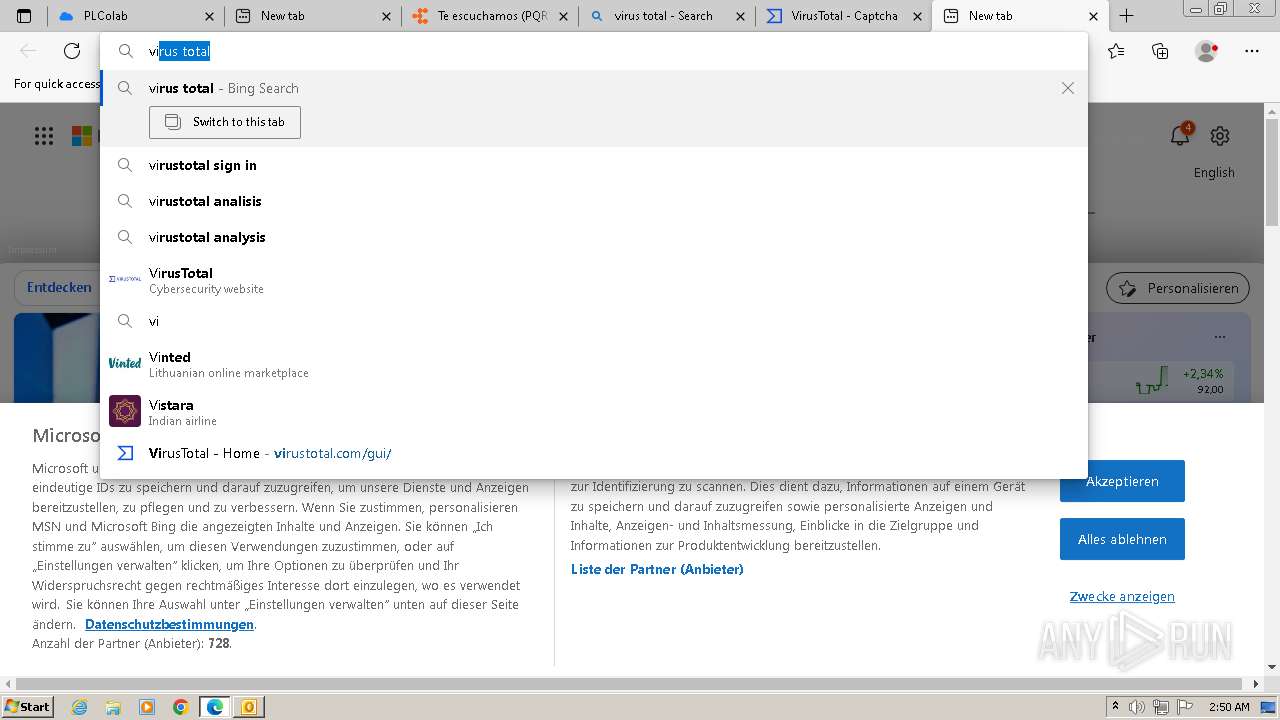Open the Collections icon
Screen dimensions: 1280x720
click(x=1160, y=51)
